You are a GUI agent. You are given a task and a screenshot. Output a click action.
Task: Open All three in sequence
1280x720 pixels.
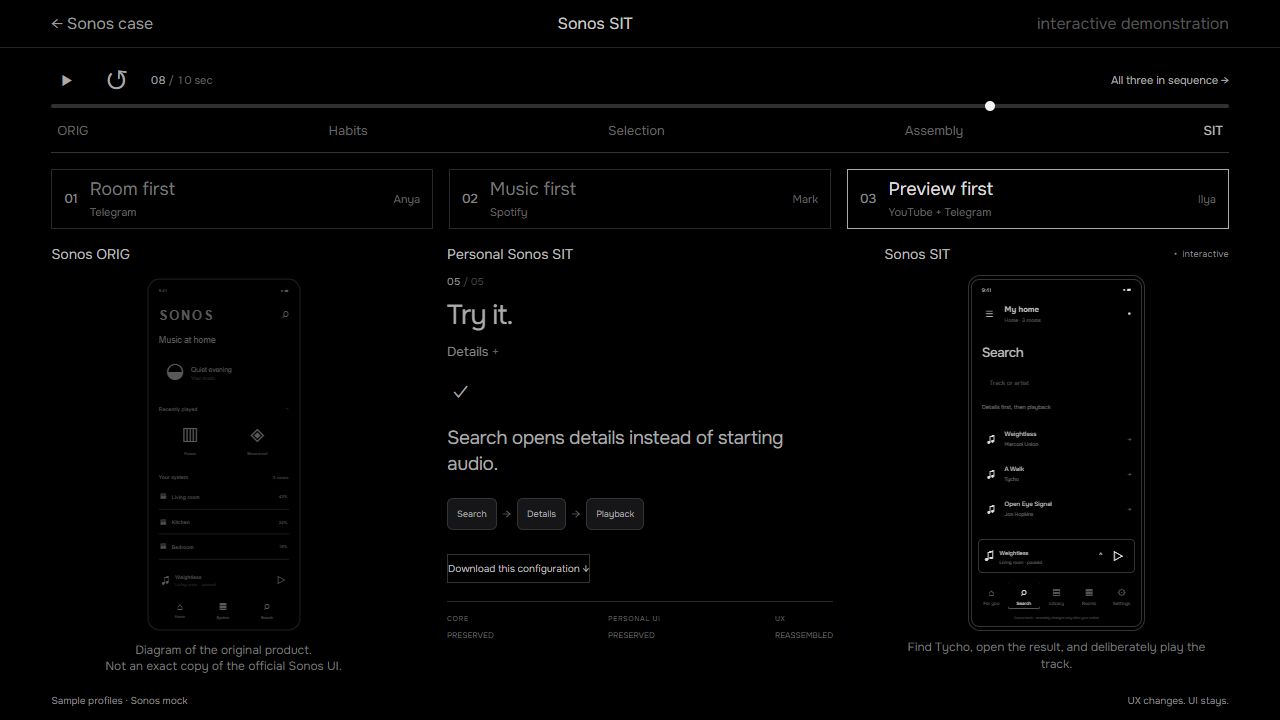click(x=1169, y=80)
